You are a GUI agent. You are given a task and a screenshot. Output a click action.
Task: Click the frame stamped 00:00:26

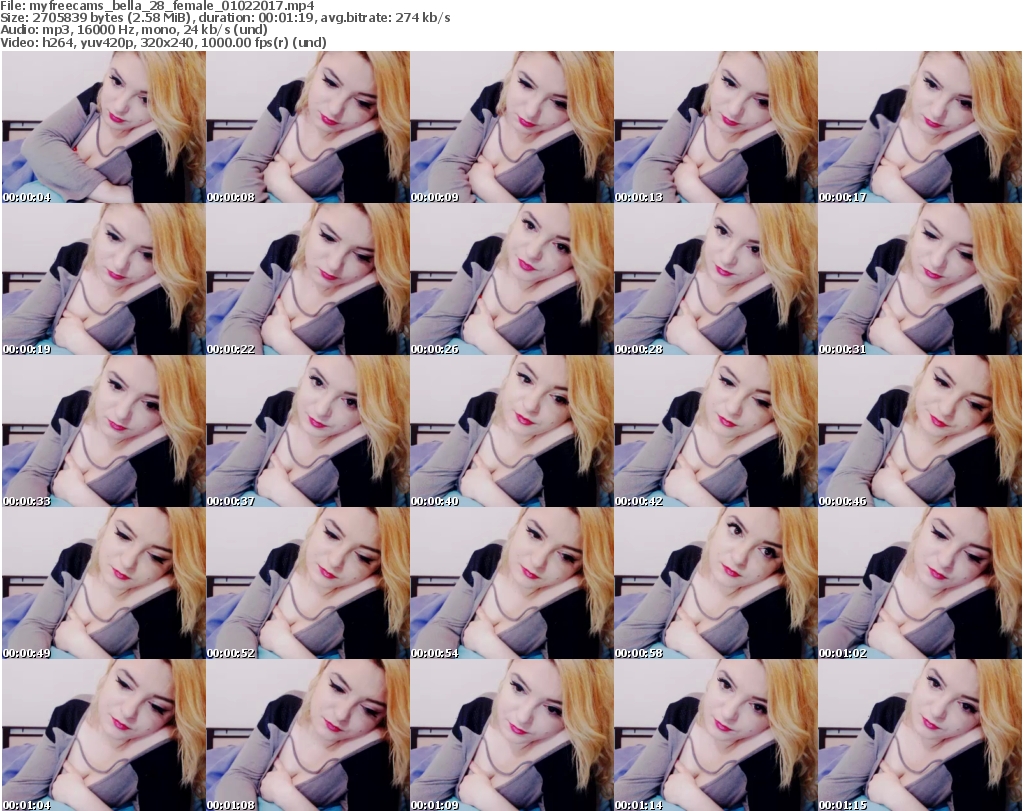pos(512,279)
